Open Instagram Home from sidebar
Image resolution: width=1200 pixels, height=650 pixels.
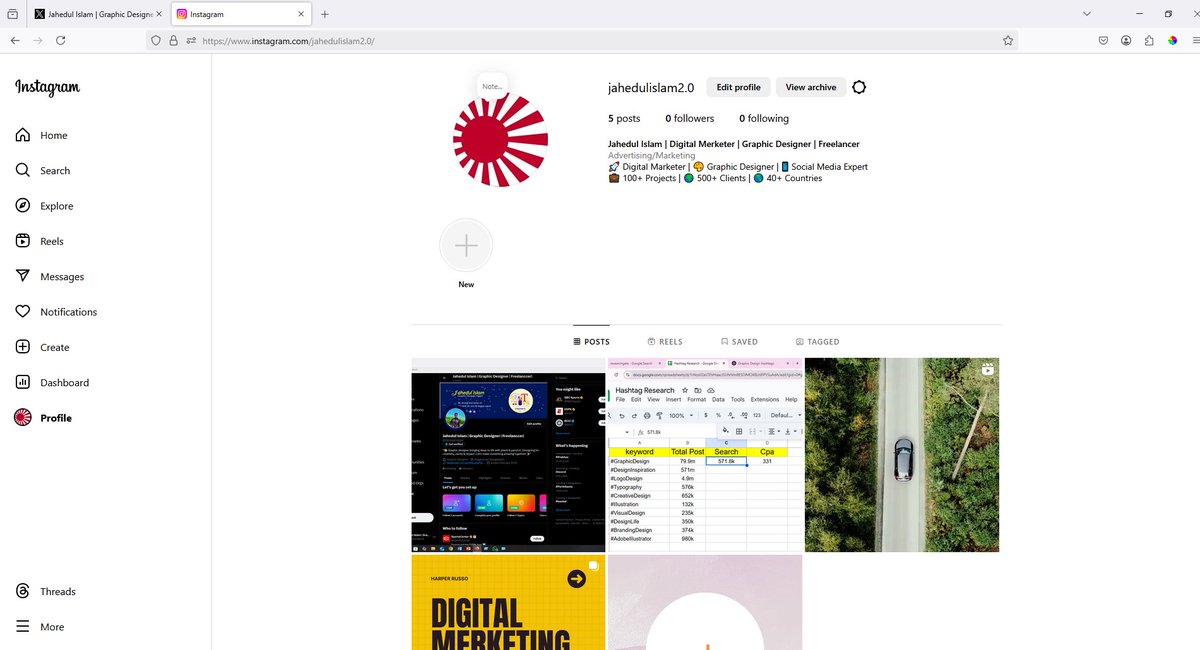(42, 135)
